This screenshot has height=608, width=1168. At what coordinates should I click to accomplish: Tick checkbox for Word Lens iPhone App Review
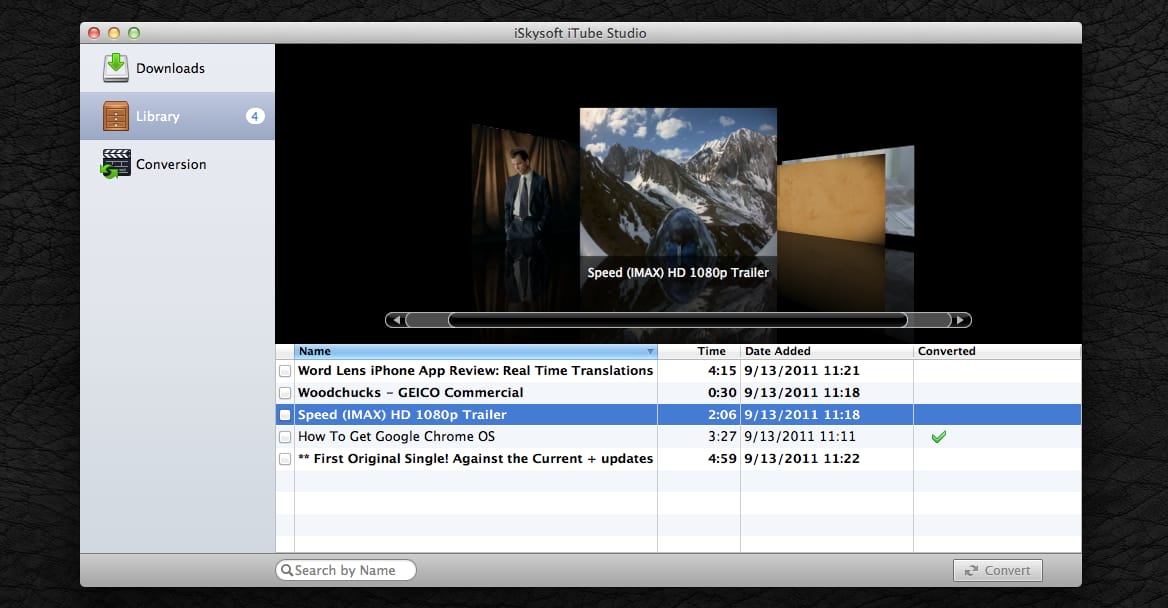[285, 371]
